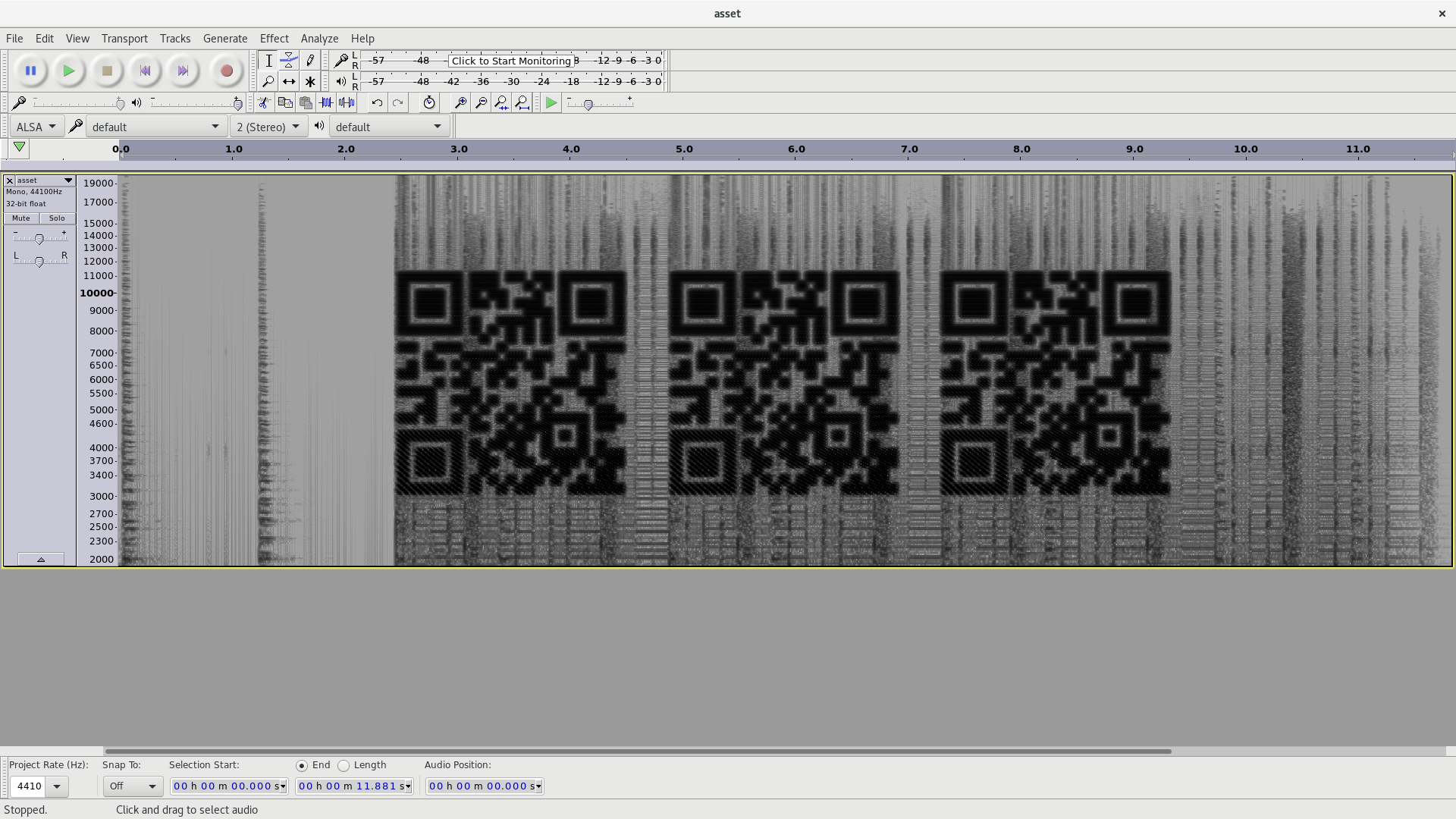Open the ALSA audio host dropdown
Image resolution: width=1456 pixels, height=819 pixels.
click(x=36, y=127)
